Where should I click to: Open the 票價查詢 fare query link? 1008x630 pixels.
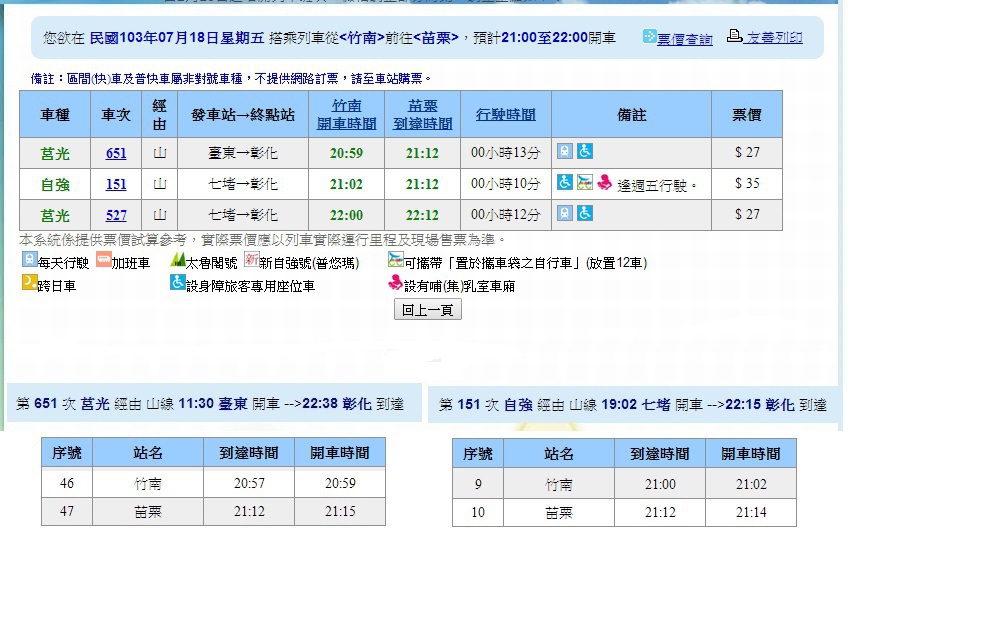point(685,39)
